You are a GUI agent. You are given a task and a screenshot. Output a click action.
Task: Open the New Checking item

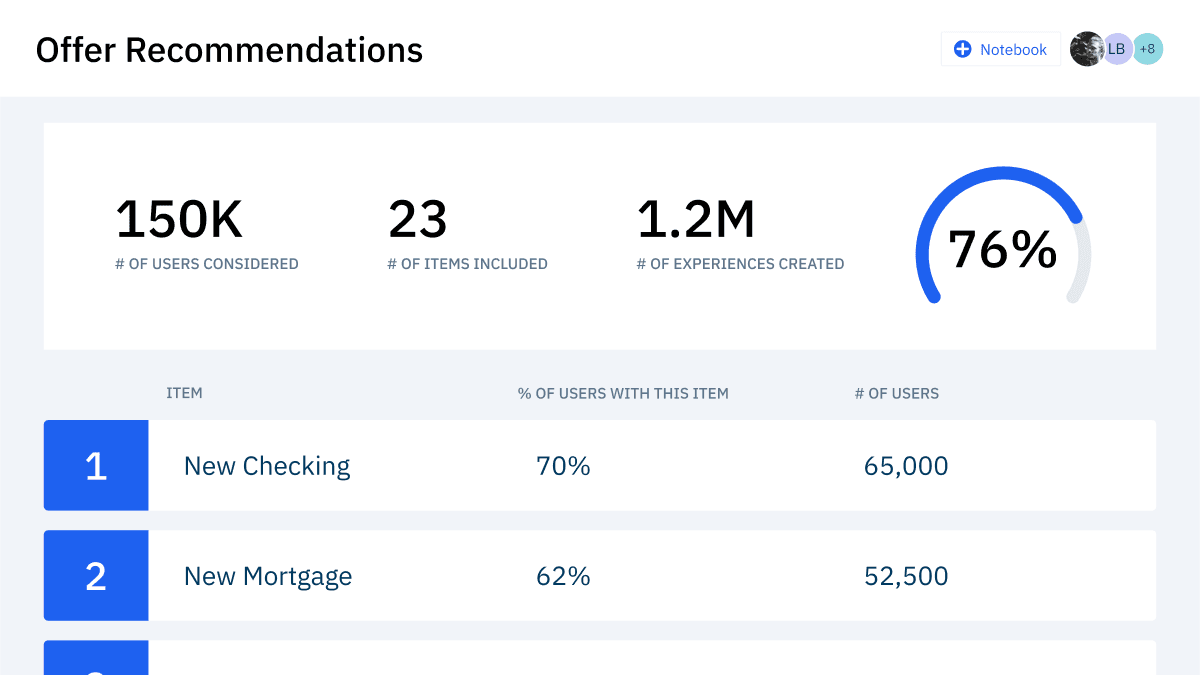[x=267, y=466]
